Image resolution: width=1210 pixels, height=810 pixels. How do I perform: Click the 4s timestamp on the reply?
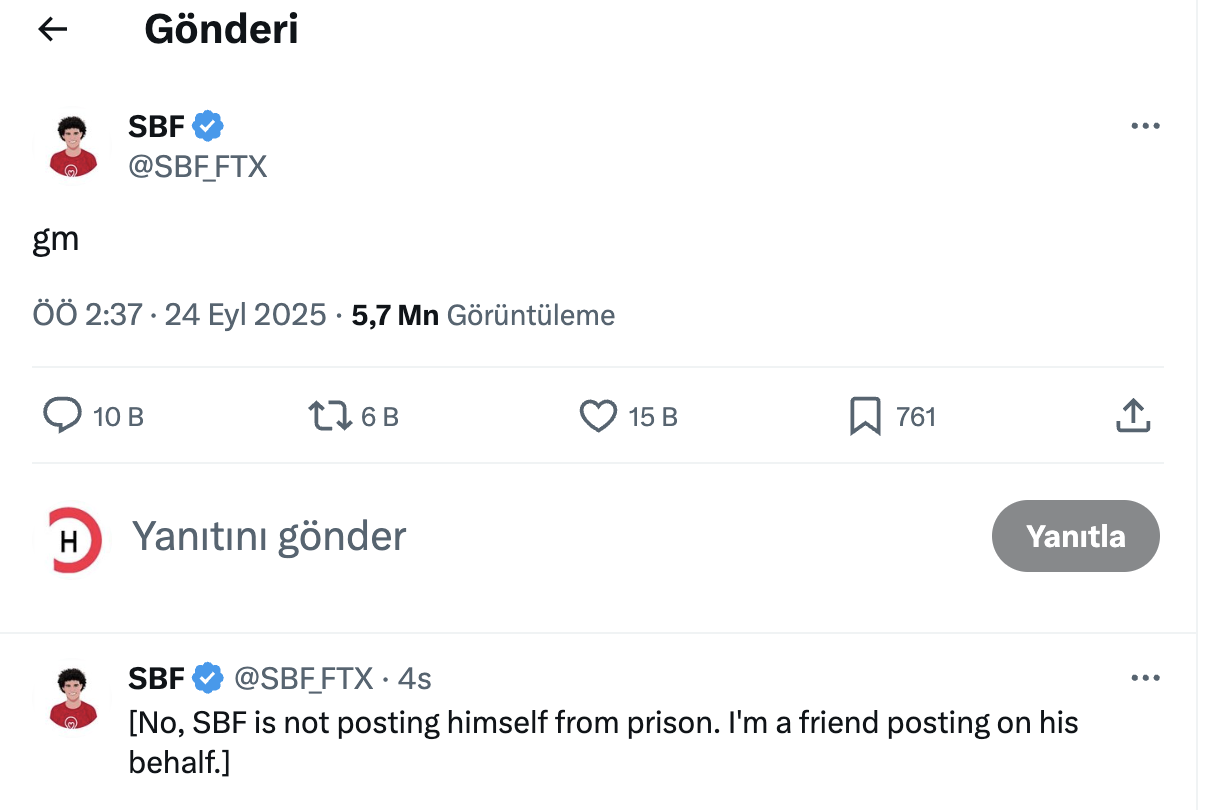[414, 679]
